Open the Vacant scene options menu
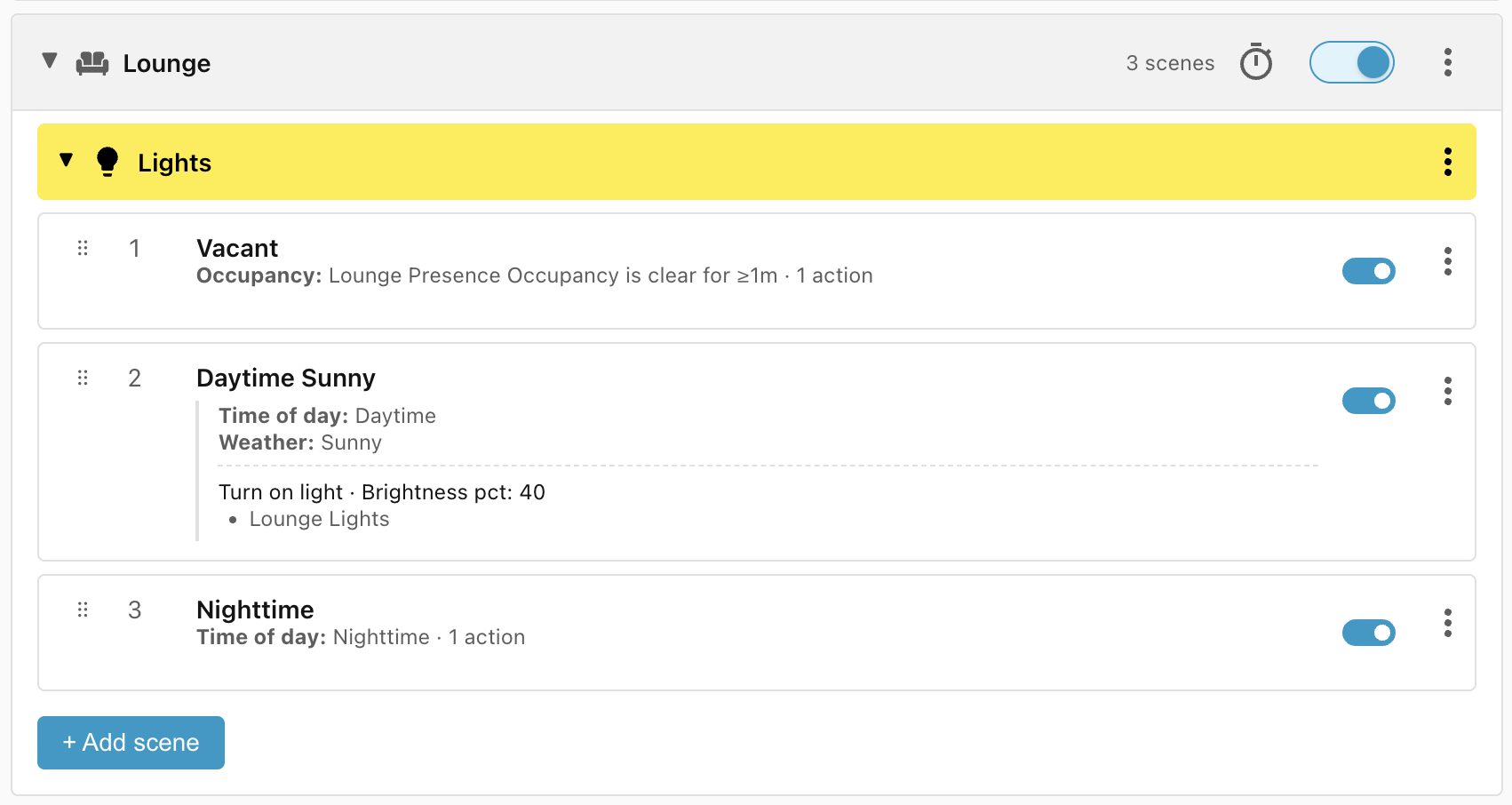1512x805 pixels. [1448, 261]
